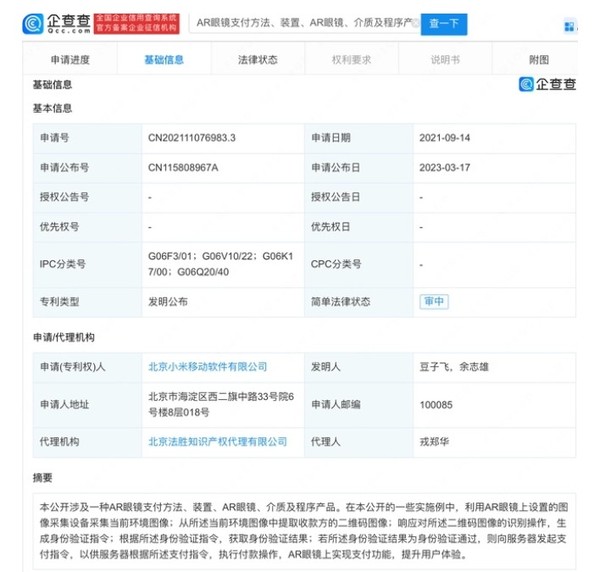The height and width of the screenshot is (572, 600).
Task: Click the 优先权号 label cell
Action: 87,227
